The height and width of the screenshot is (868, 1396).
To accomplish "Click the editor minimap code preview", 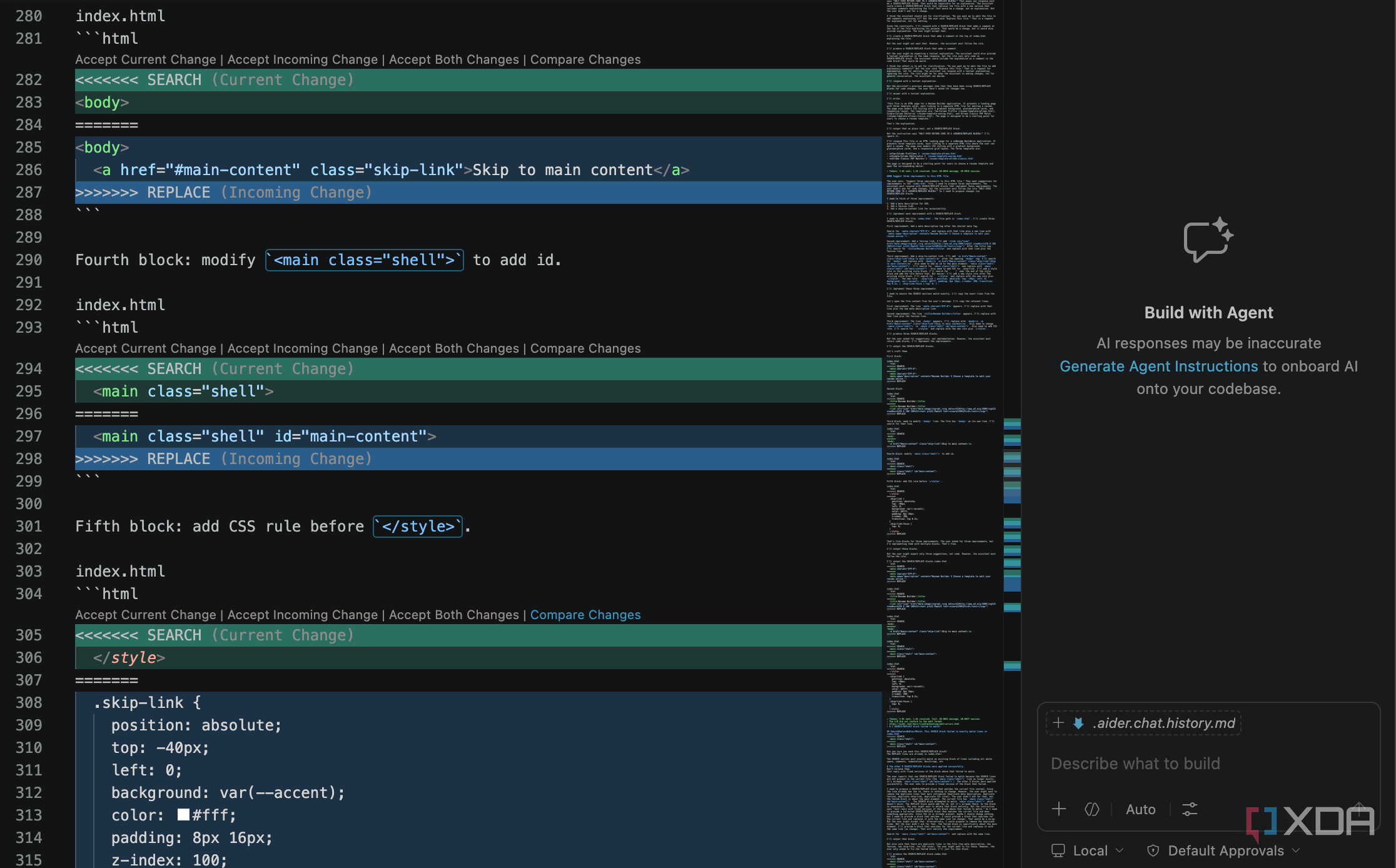I will (942, 434).
